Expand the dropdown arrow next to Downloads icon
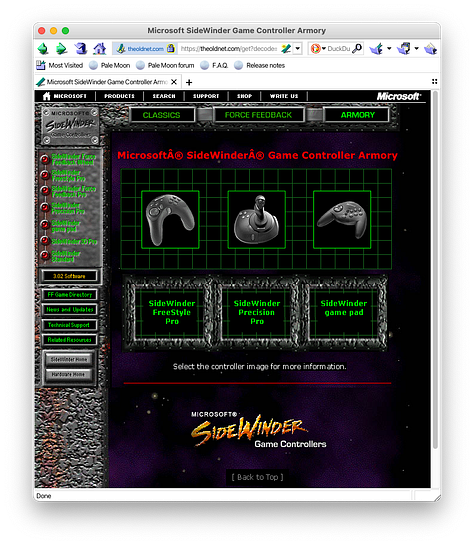 pyautogui.click(x=389, y=49)
